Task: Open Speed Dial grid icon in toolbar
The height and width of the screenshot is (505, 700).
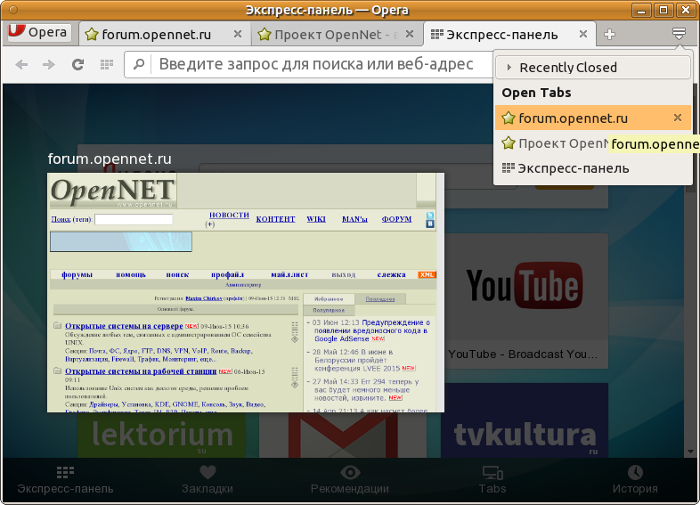Action: 107,65
